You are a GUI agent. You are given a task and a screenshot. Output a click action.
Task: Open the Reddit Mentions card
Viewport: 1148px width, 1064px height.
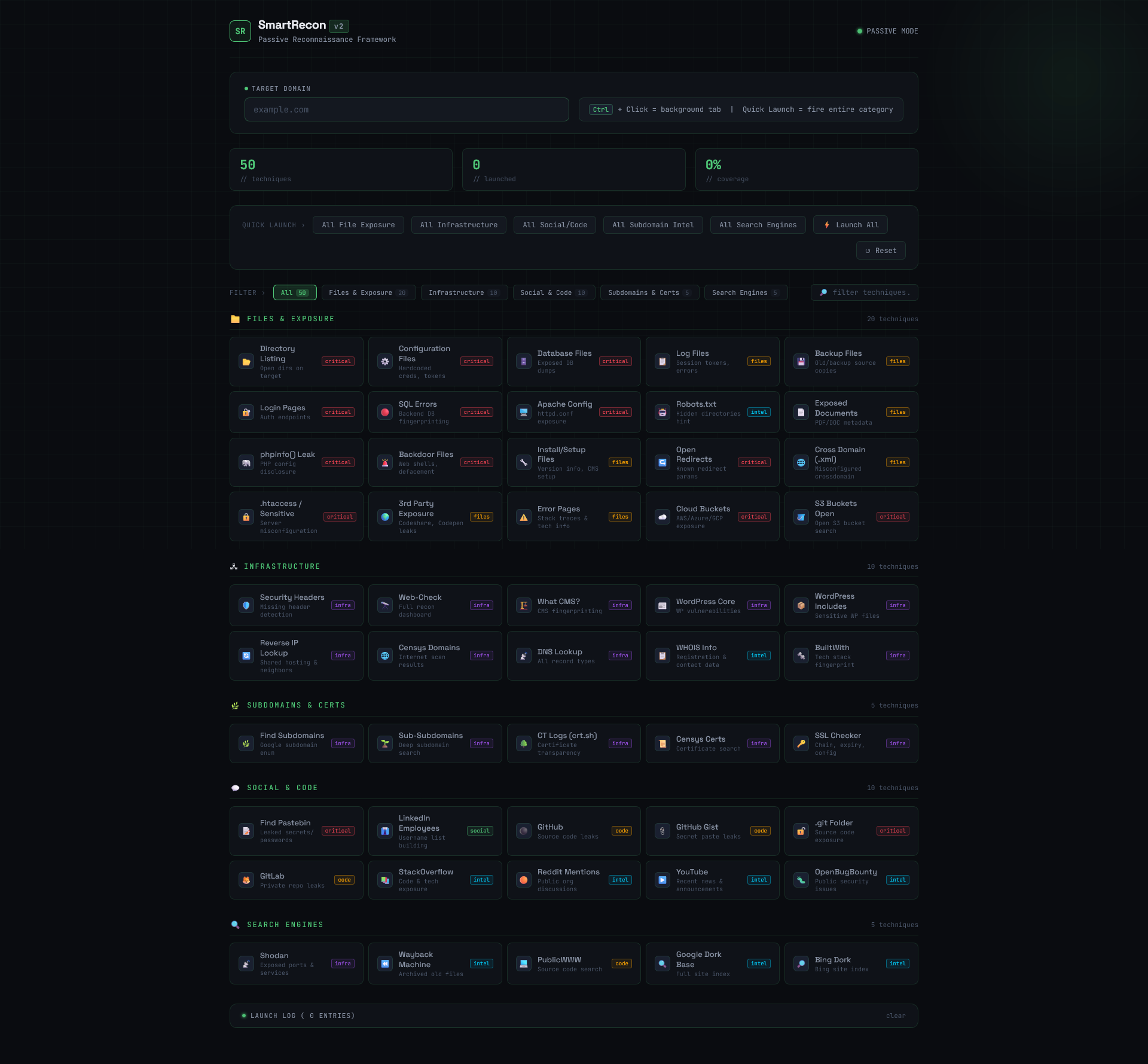[574, 880]
